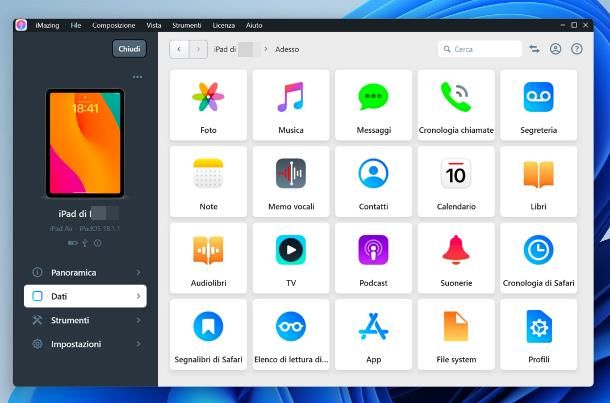Click the Chiudi button

coord(129,49)
